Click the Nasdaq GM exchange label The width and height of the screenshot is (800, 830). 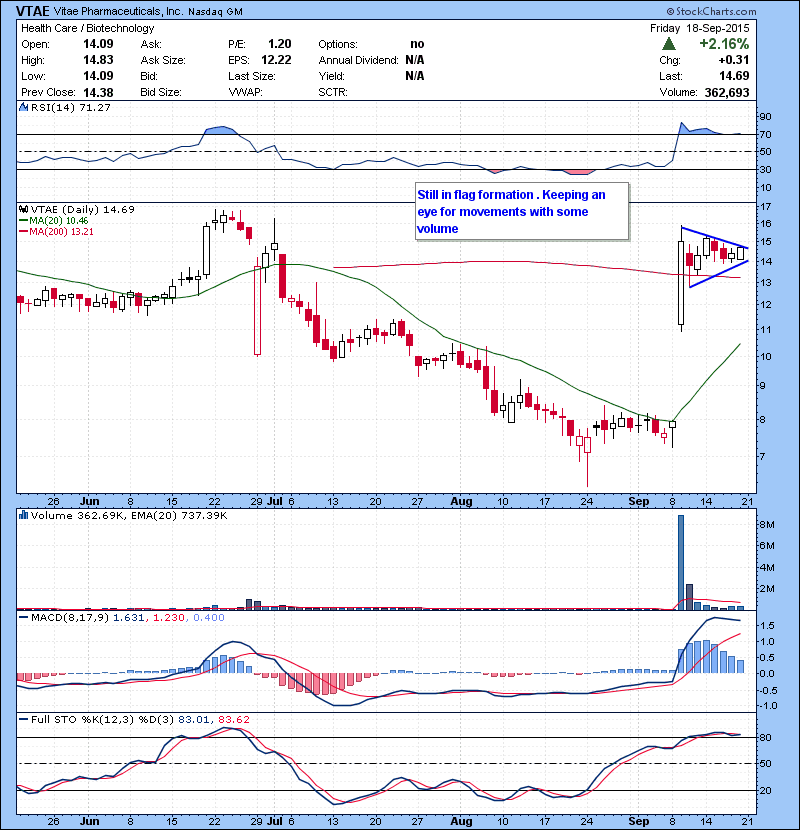215,12
